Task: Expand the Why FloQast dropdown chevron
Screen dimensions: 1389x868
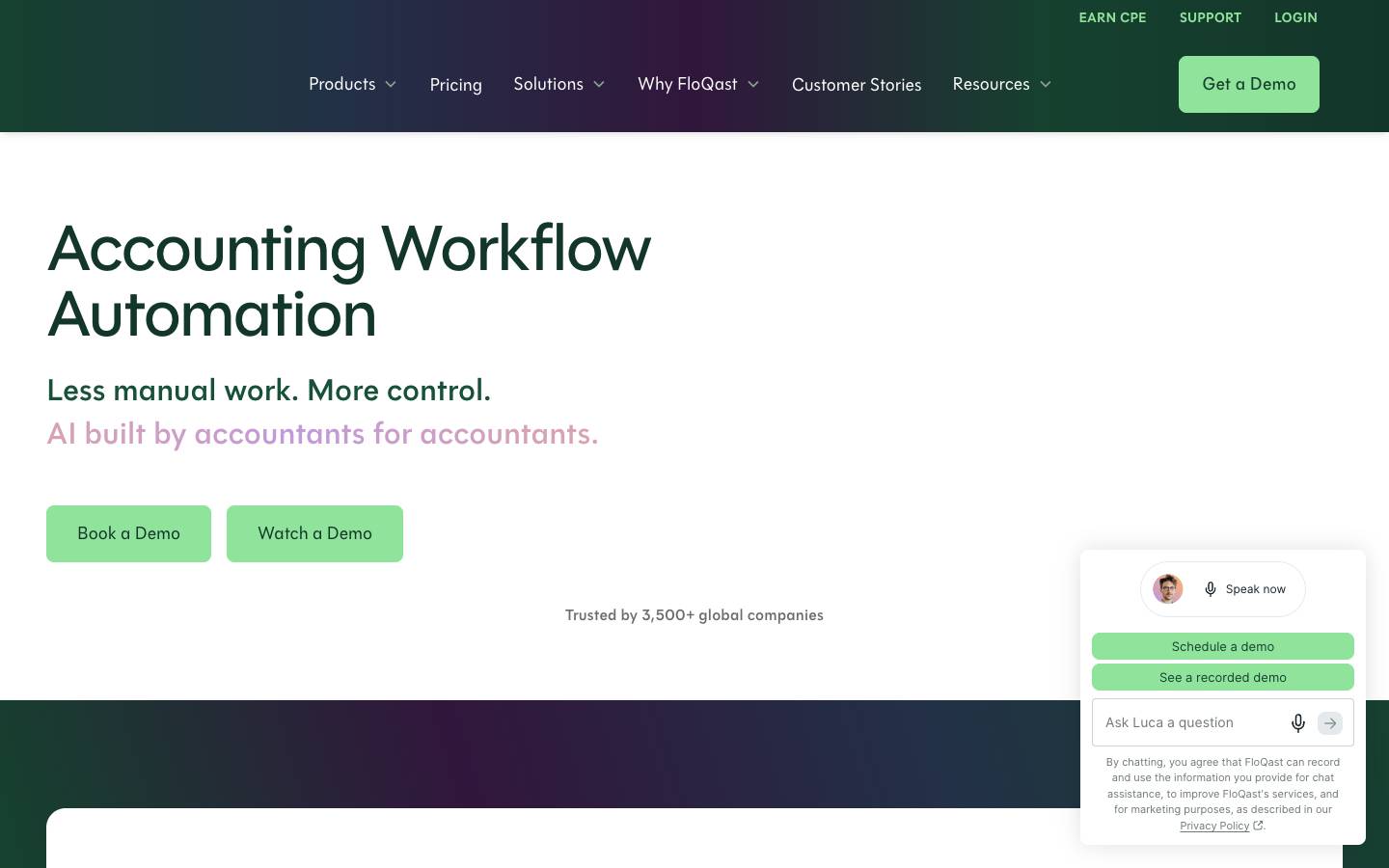Action: click(753, 85)
